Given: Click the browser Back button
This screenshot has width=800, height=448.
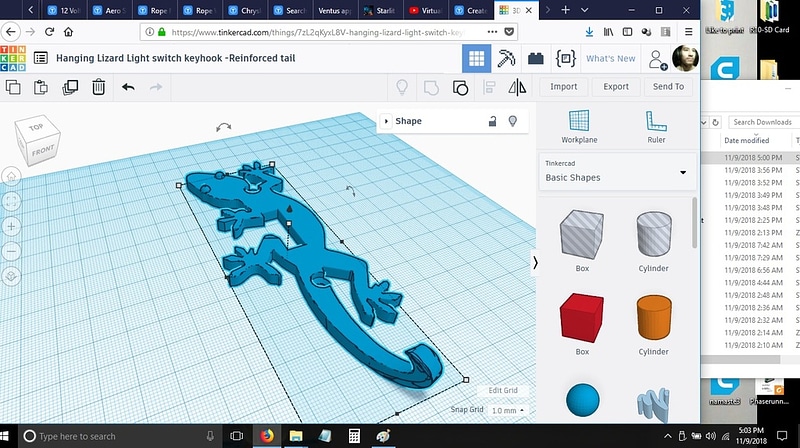Looking at the screenshot, I should tap(11, 32).
